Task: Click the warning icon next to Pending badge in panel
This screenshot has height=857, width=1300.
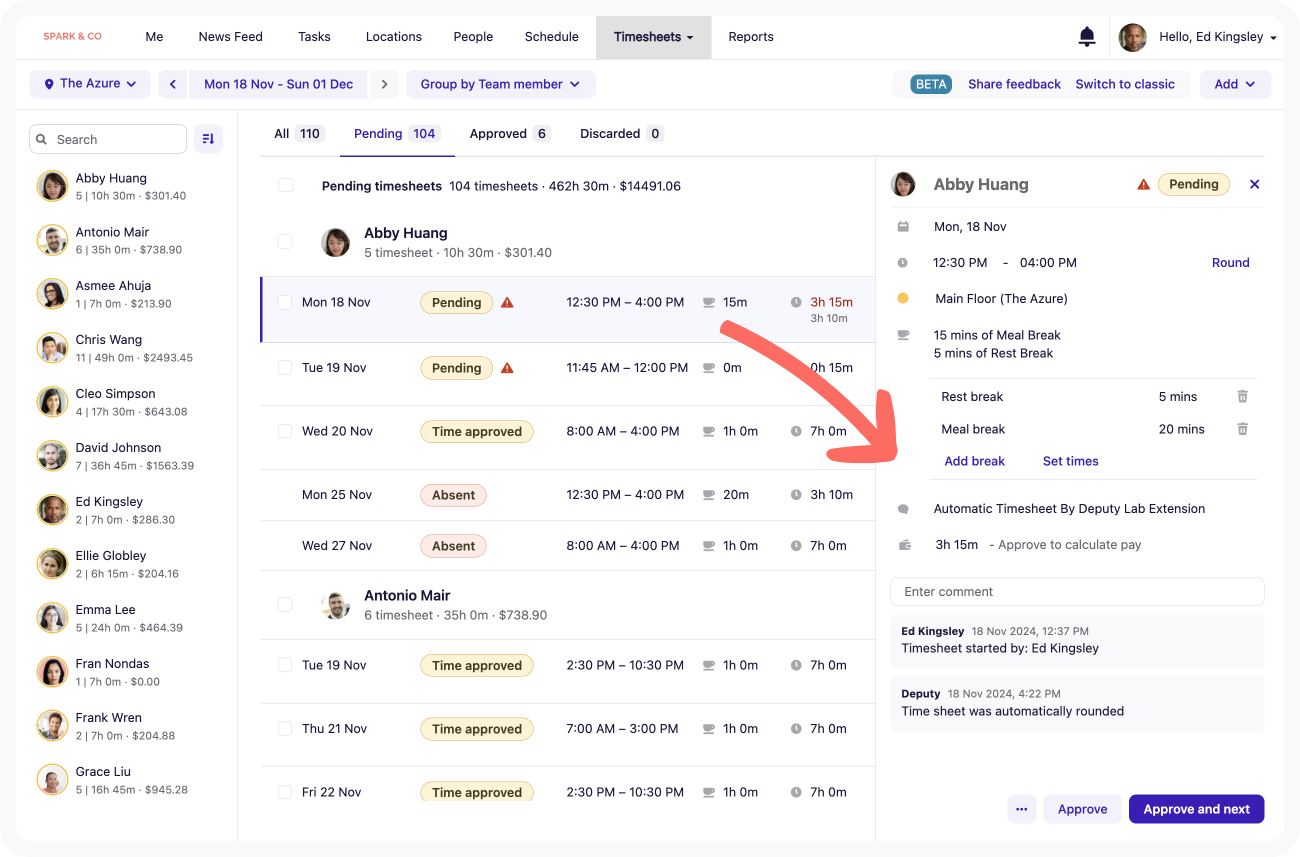Action: click(x=1143, y=184)
